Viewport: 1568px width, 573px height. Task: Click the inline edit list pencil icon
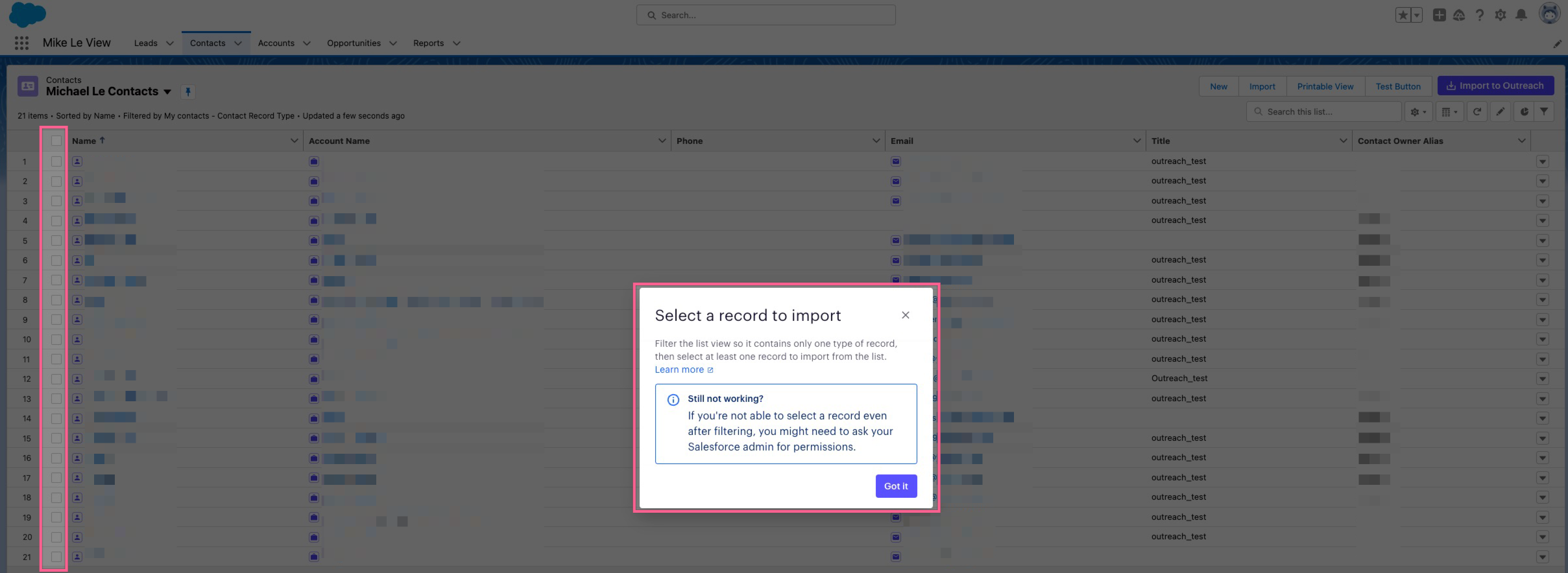(1501, 111)
